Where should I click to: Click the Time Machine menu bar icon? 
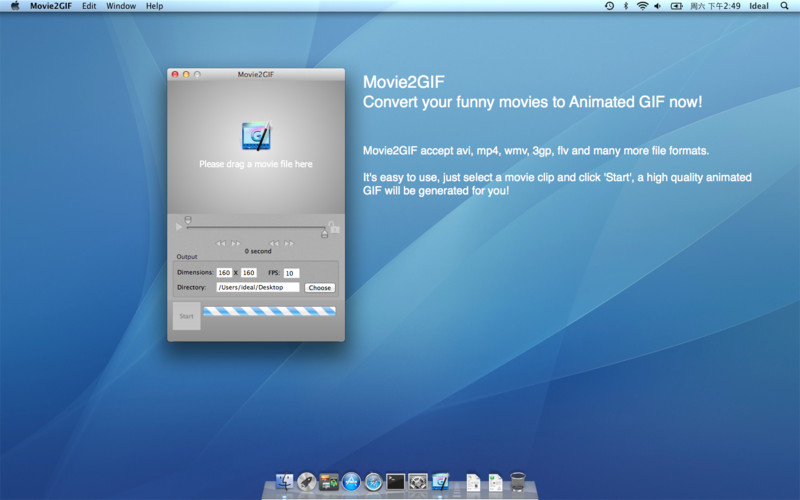(x=609, y=6)
